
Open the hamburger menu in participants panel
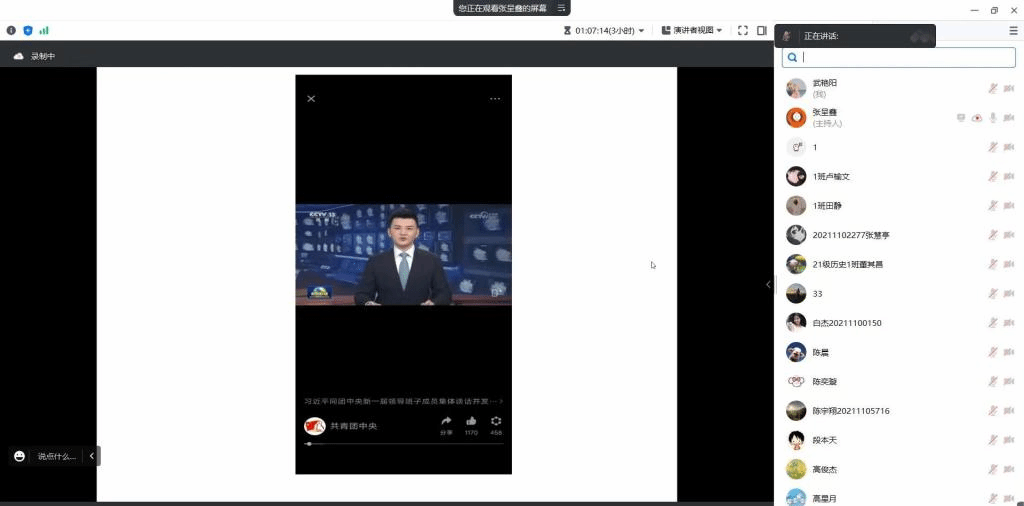click(1013, 31)
